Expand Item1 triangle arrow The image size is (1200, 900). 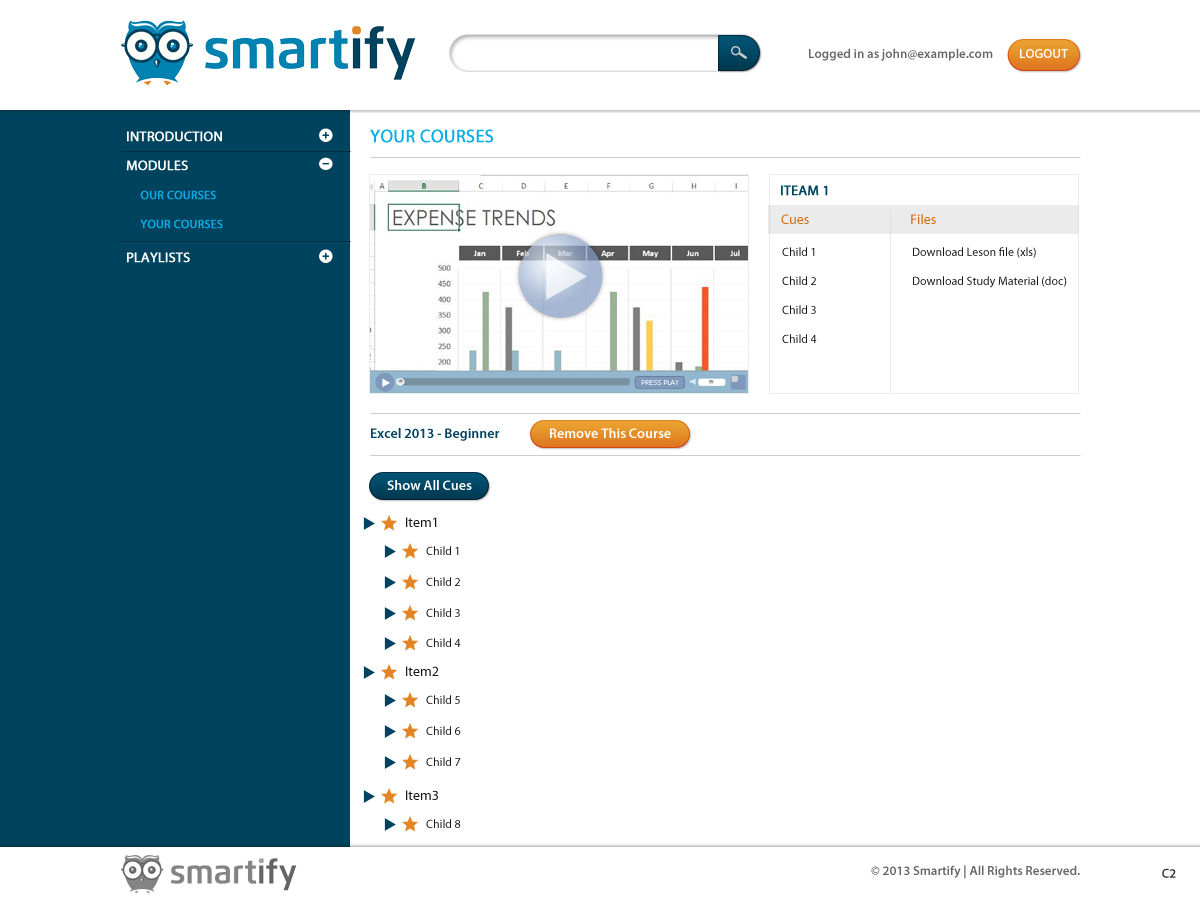(x=369, y=523)
